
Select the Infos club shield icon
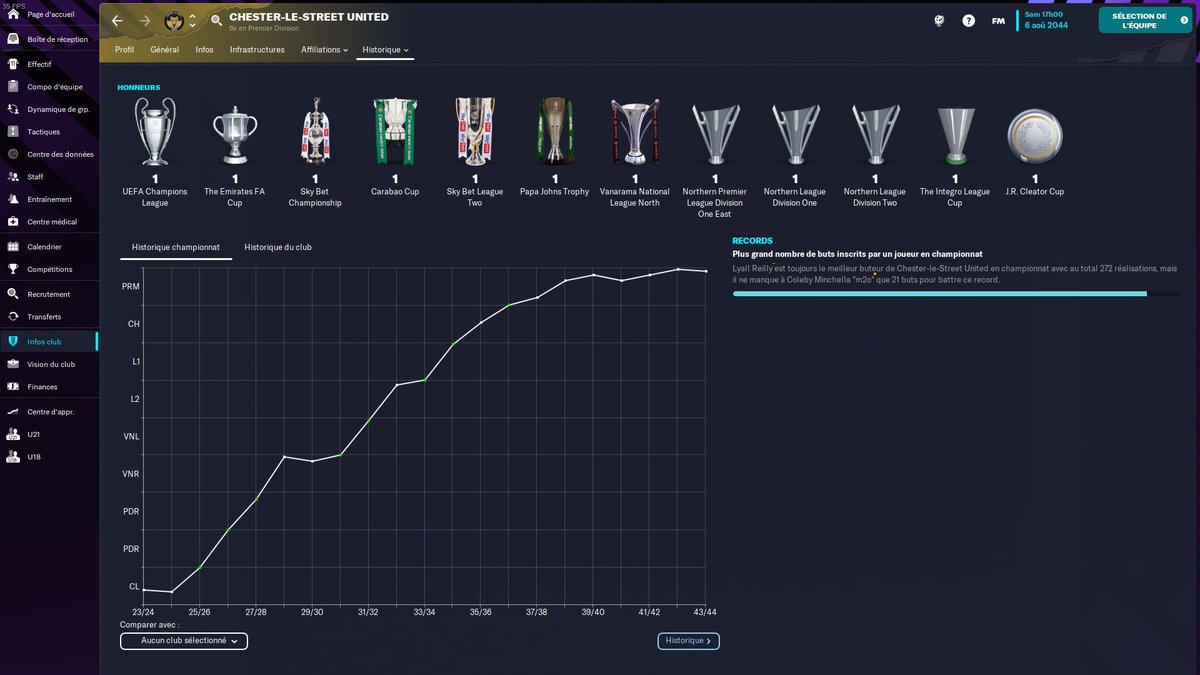pyautogui.click(x=13, y=341)
